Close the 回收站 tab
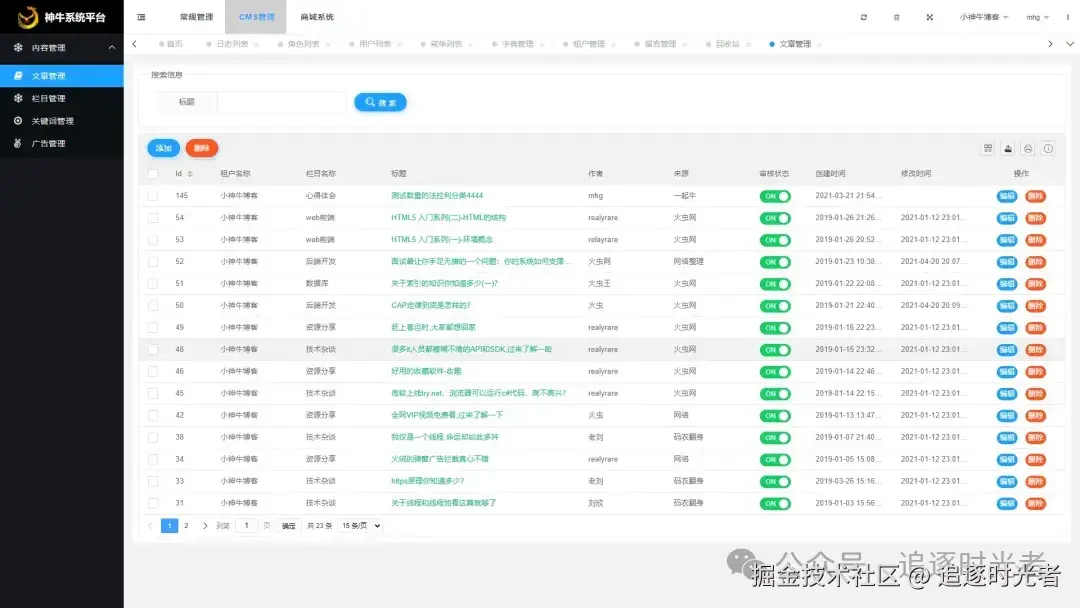 (748, 45)
